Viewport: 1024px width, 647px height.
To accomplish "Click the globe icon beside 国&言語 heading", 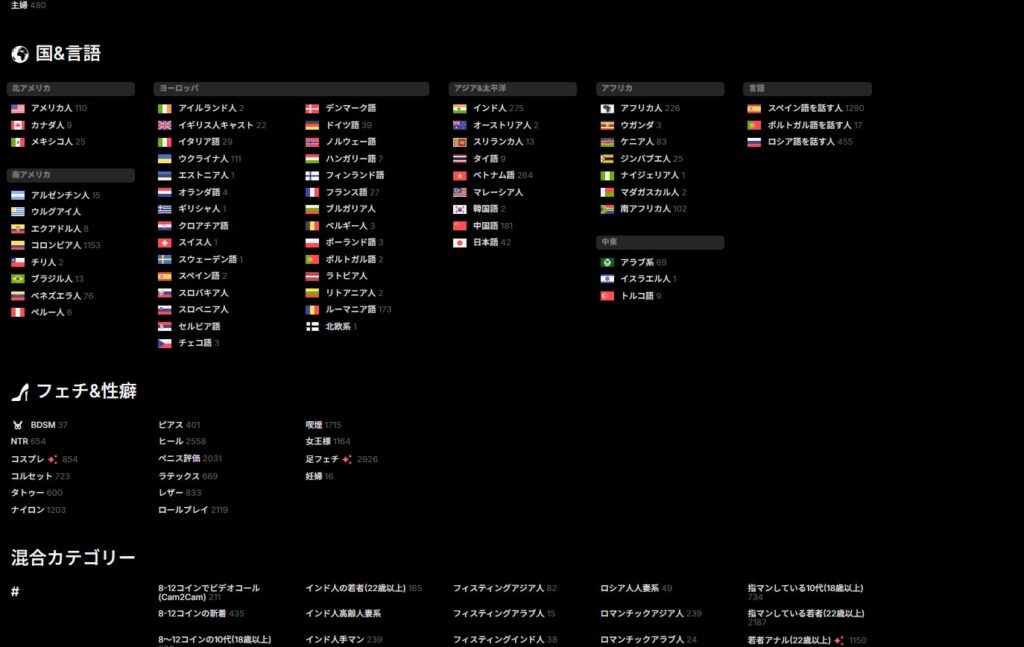I will (x=19, y=54).
